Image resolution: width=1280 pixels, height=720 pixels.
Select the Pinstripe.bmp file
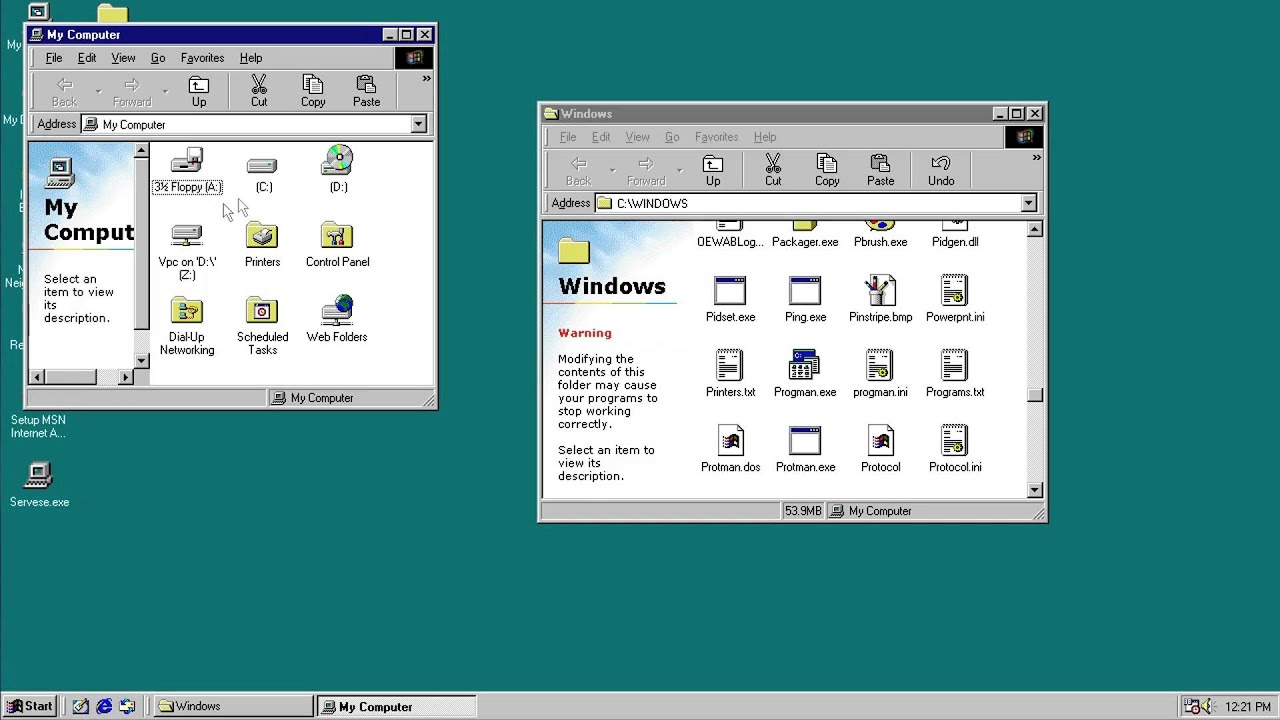(x=880, y=300)
